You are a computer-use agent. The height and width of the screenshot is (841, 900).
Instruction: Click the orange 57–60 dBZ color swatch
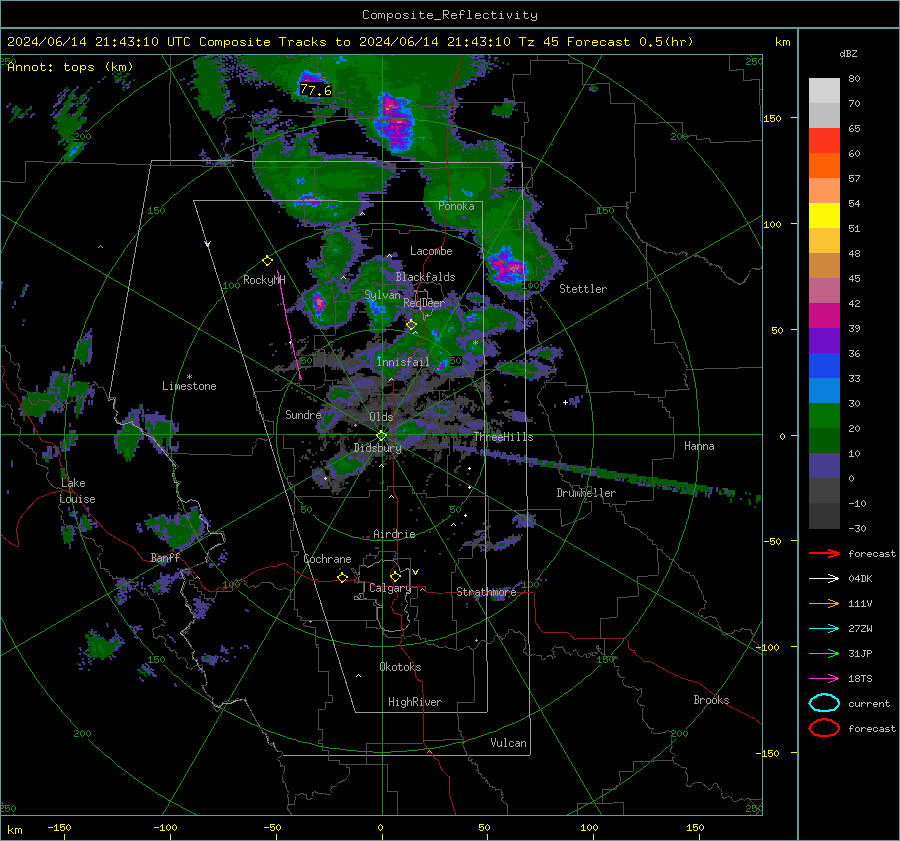point(824,166)
